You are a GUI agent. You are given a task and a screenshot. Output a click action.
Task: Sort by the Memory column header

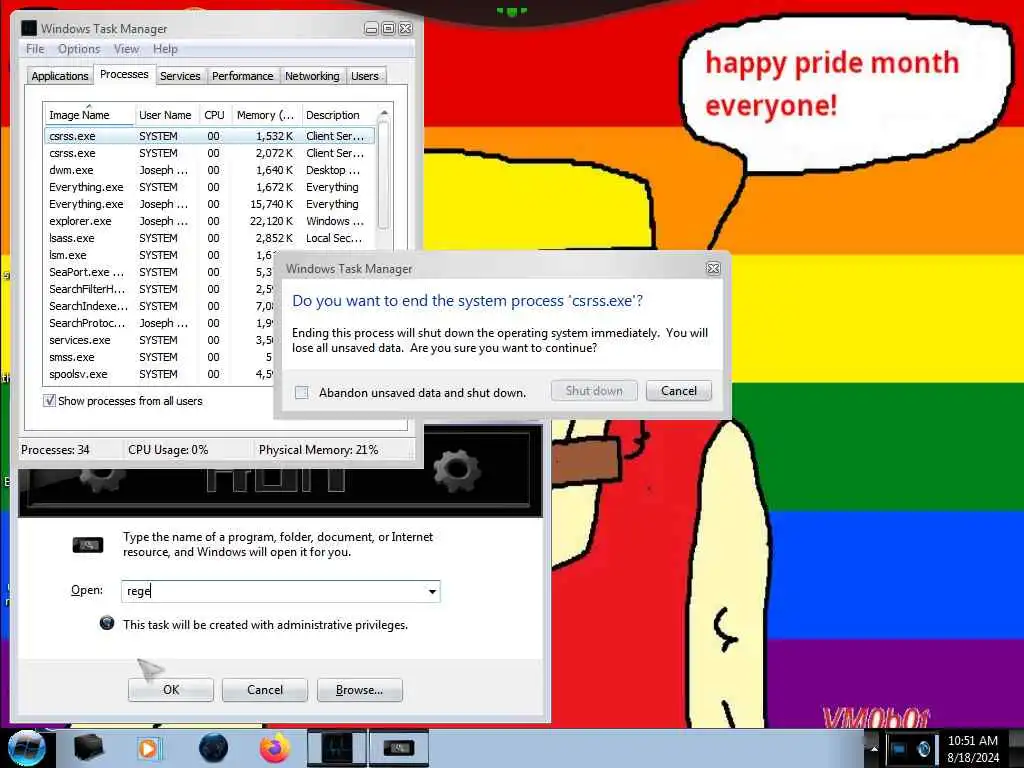265,115
